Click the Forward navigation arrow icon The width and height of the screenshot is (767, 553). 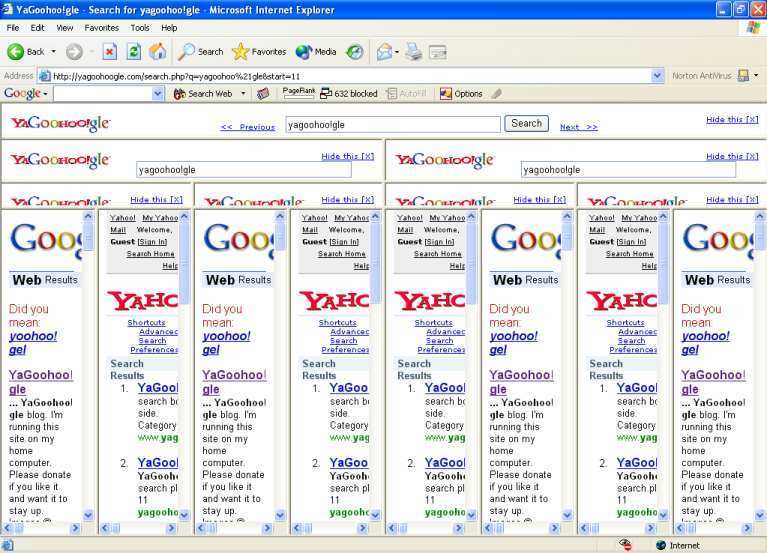click(74, 51)
